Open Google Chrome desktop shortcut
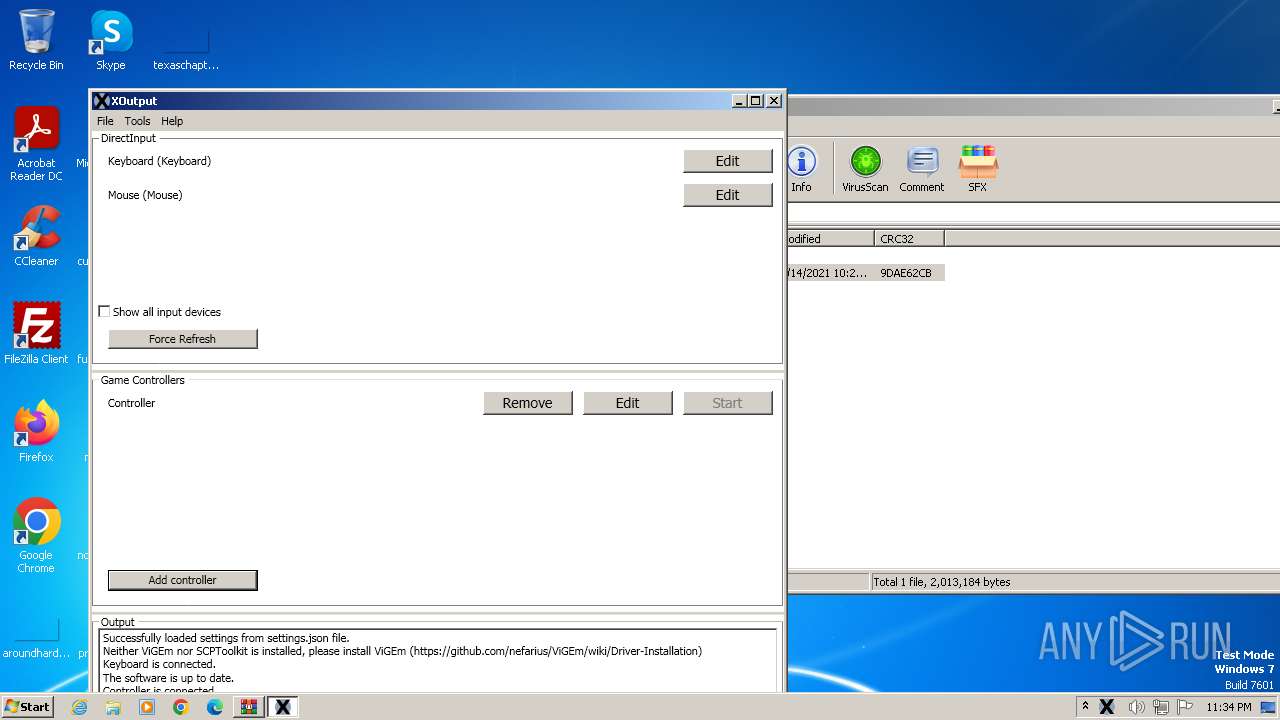Image resolution: width=1280 pixels, height=720 pixels. click(x=36, y=536)
